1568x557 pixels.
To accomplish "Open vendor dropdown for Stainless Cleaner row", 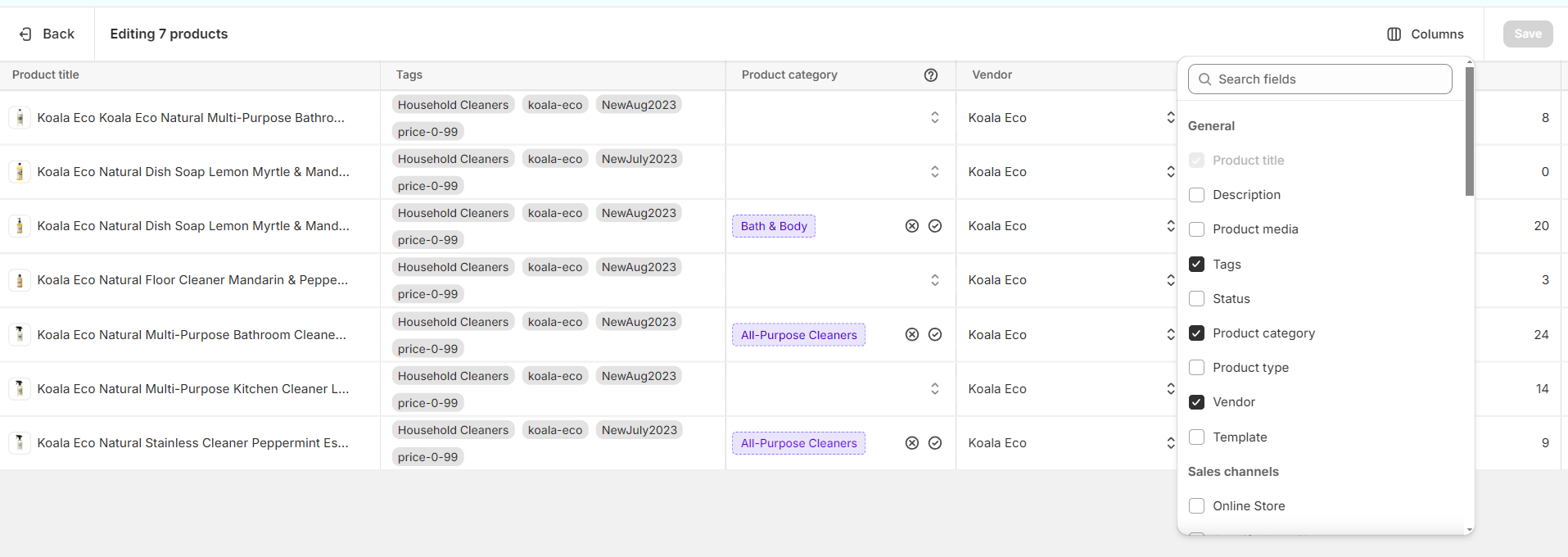I will 1171,443.
